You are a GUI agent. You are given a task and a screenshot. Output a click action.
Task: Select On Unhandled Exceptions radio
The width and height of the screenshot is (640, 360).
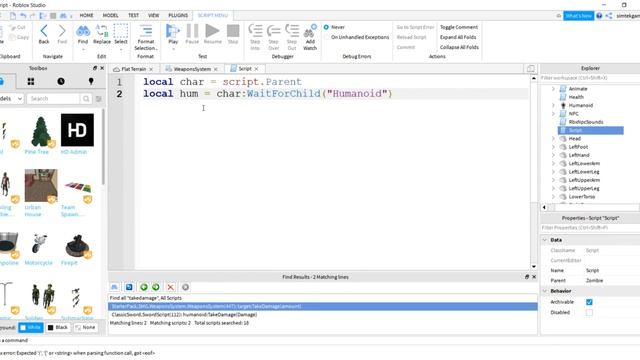pos(326,37)
